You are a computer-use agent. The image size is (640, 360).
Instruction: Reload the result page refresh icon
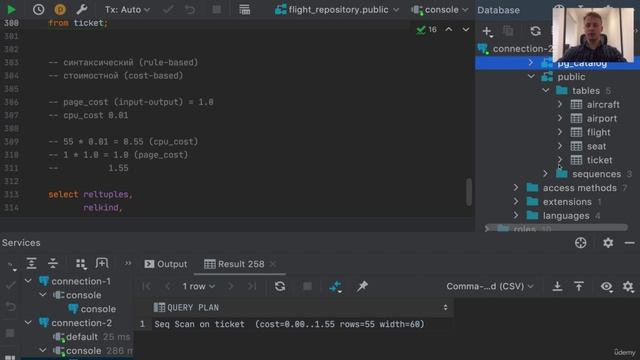point(280,286)
